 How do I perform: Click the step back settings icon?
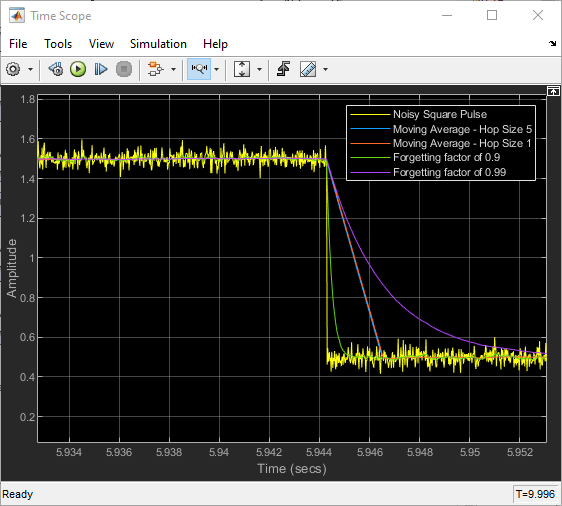tap(56, 69)
